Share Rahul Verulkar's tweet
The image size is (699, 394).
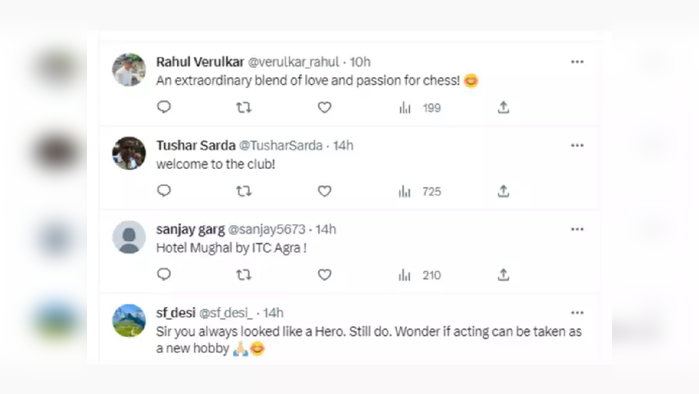coord(503,107)
